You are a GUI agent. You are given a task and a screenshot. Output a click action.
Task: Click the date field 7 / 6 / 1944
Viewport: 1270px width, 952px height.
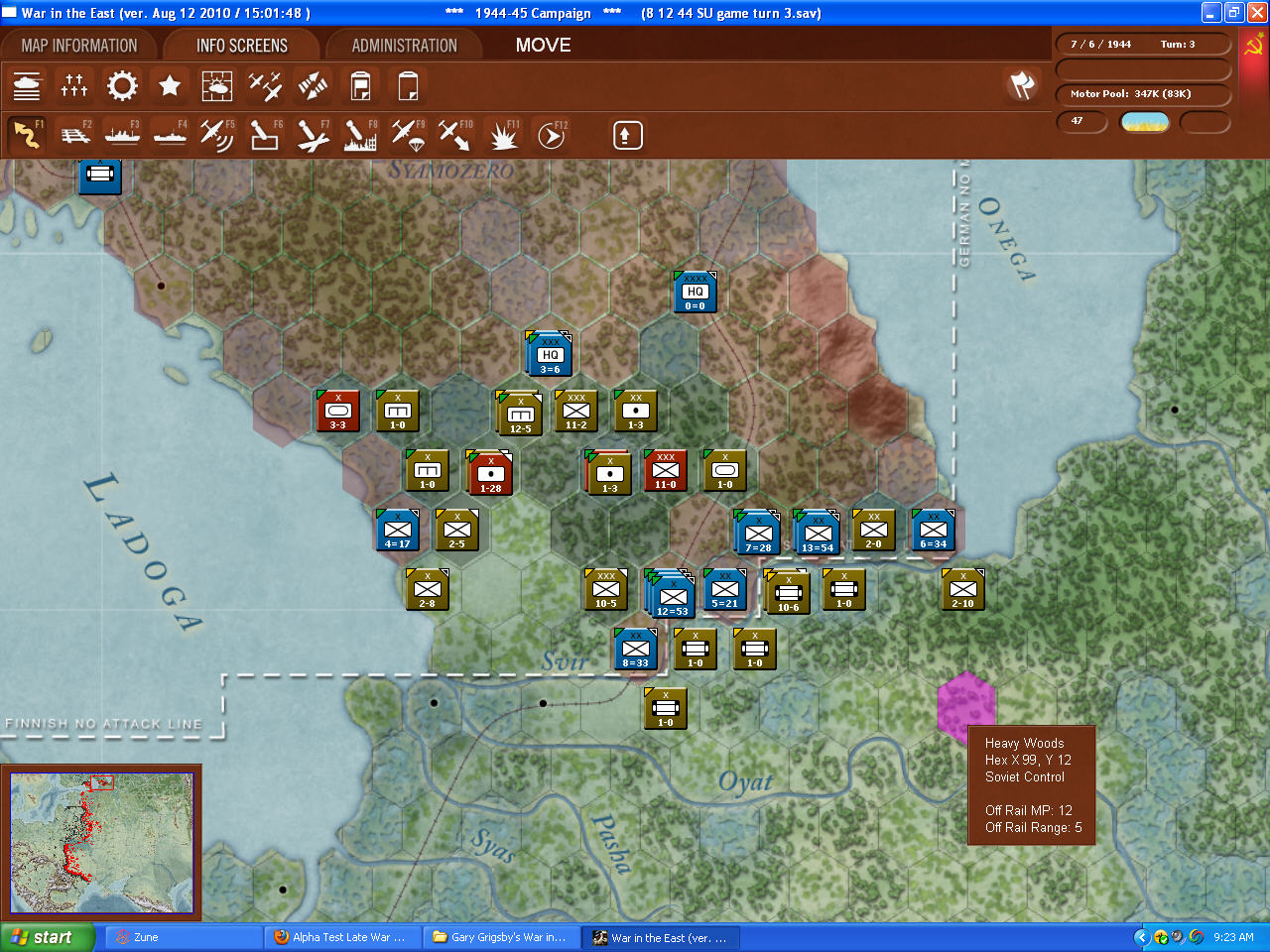pyautogui.click(x=1100, y=45)
